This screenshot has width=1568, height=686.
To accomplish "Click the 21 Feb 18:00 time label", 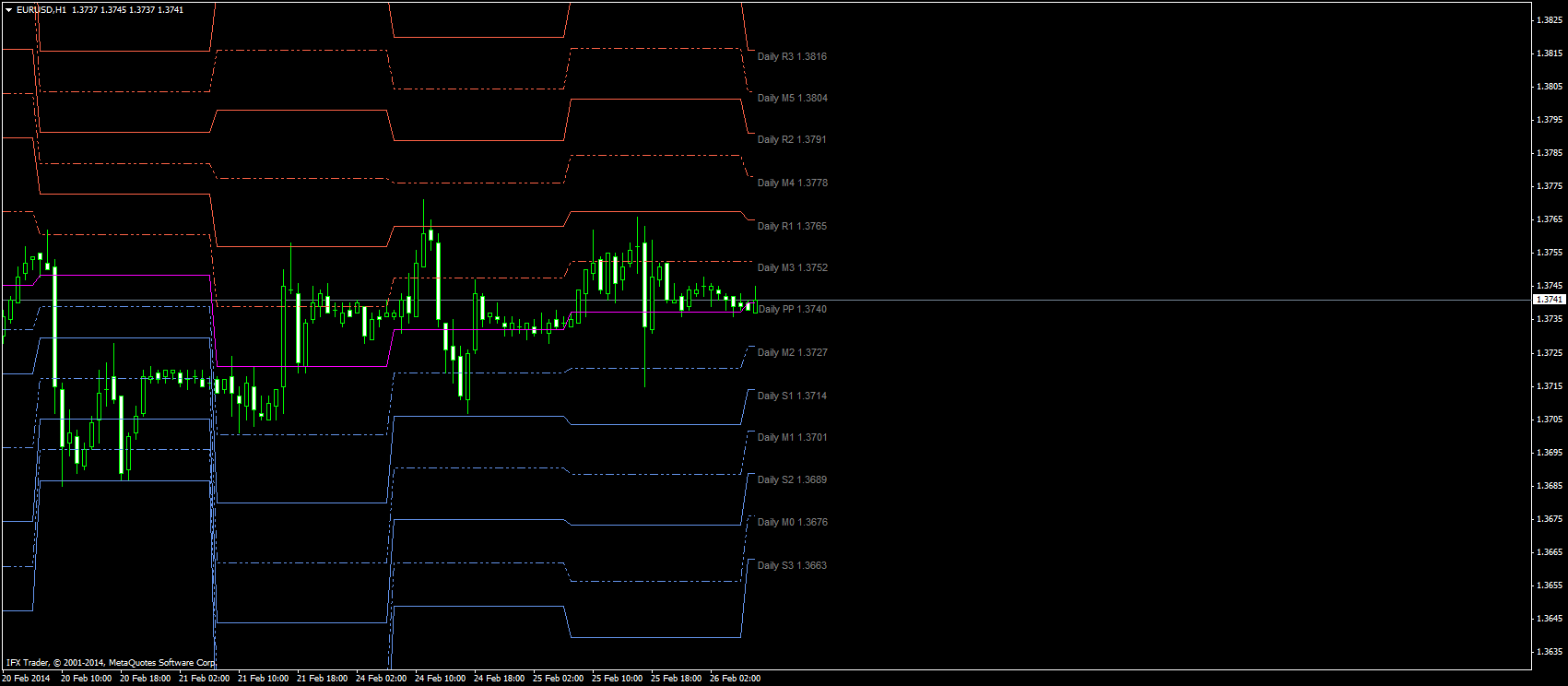I will (322, 679).
